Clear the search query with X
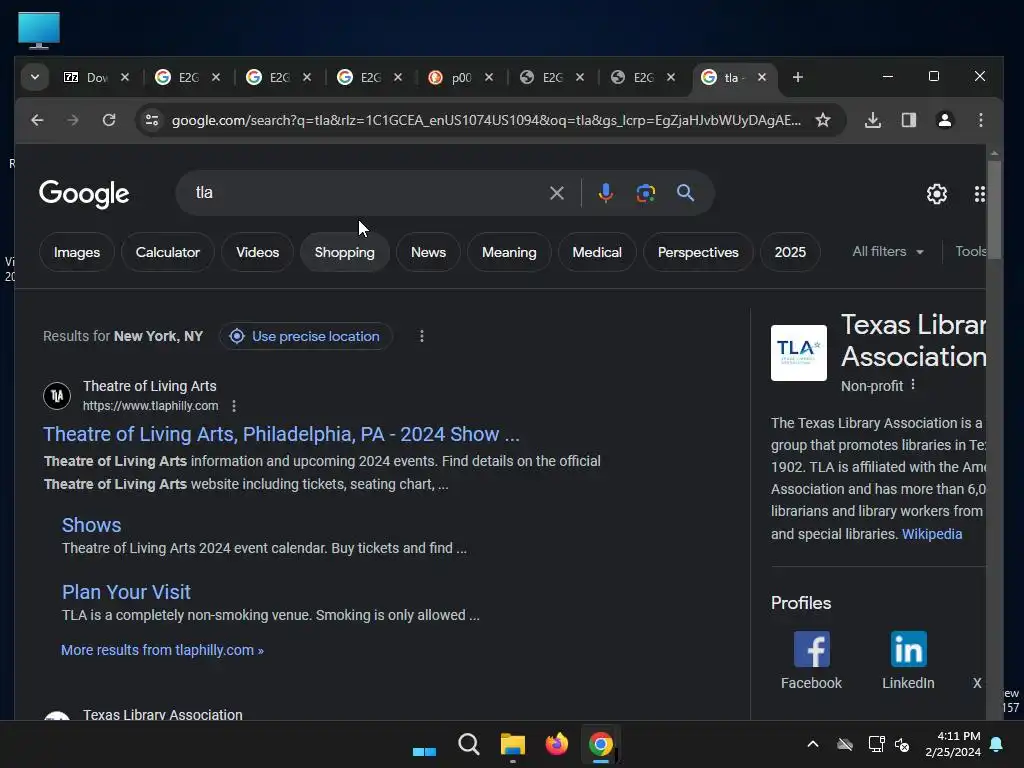1024x768 pixels. (556, 193)
